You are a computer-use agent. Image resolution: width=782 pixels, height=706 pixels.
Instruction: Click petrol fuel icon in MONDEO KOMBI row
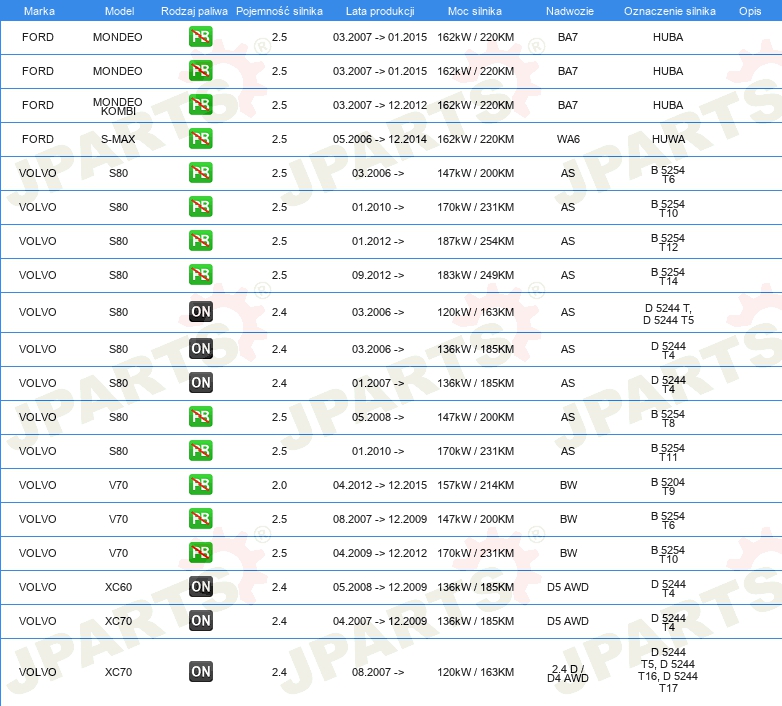click(x=200, y=105)
